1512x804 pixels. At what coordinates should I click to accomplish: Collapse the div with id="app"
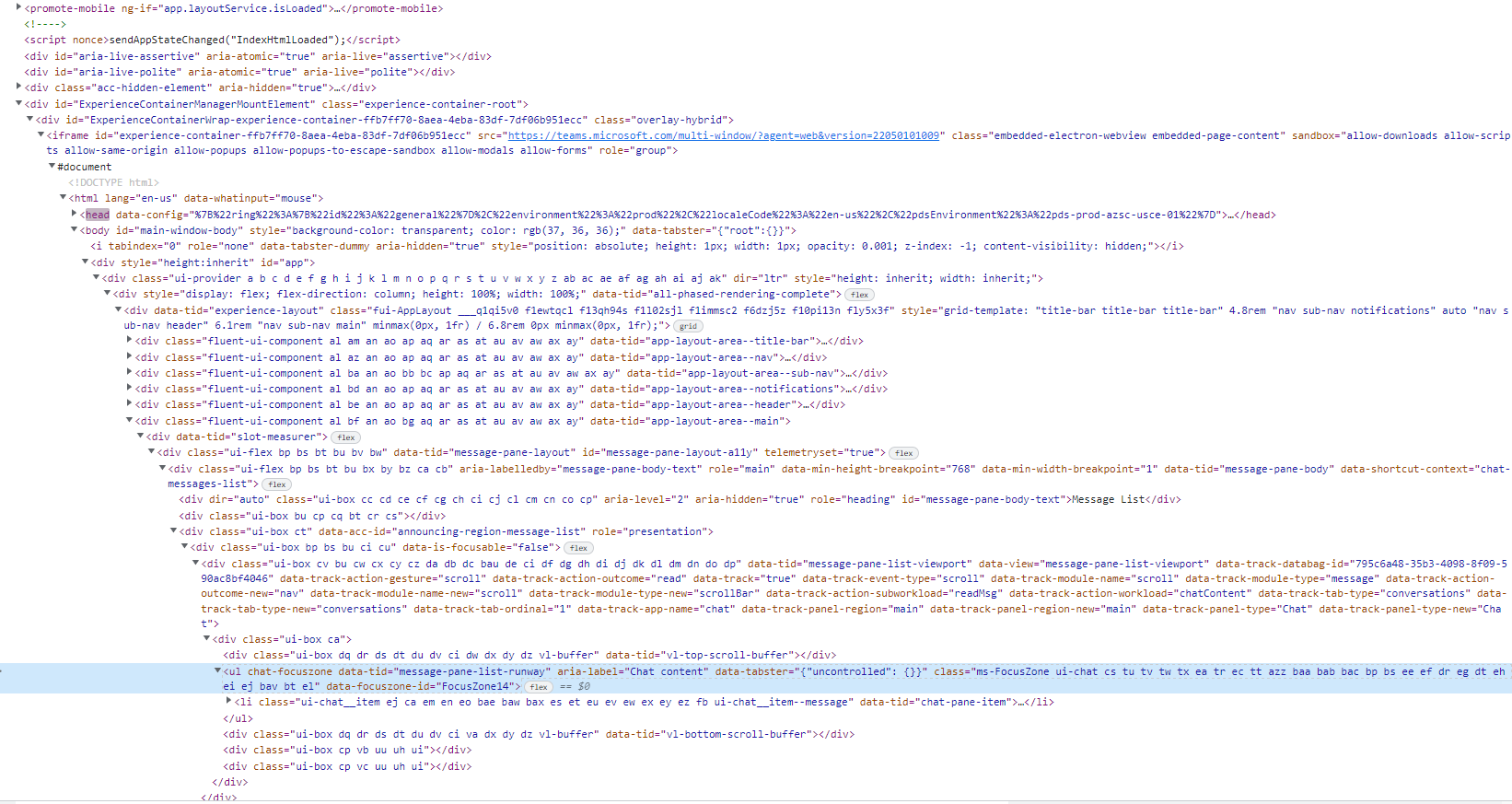point(86,262)
